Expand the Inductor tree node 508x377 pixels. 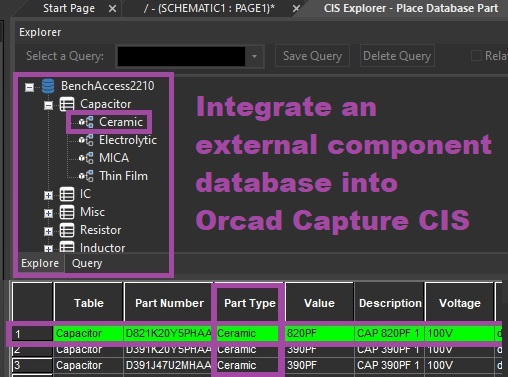[x=48, y=249]
